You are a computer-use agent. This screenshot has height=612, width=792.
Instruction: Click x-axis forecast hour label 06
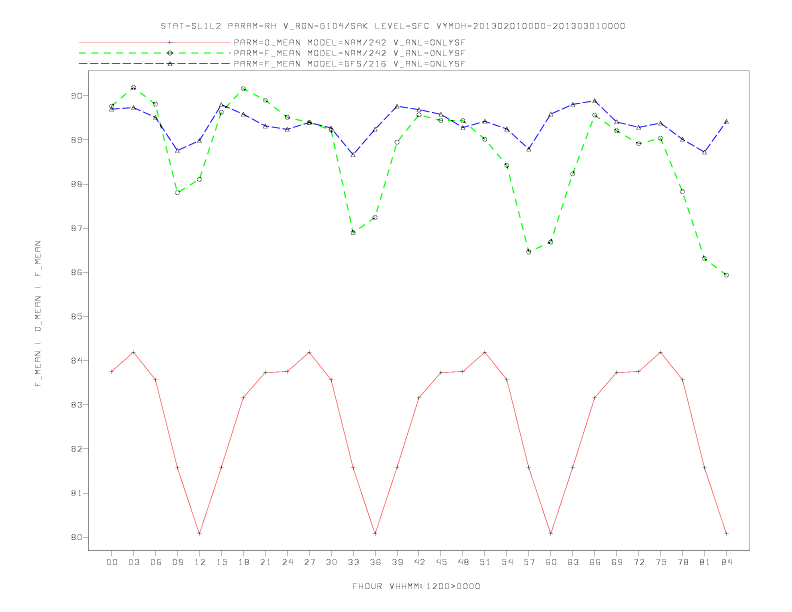(156, 562)
